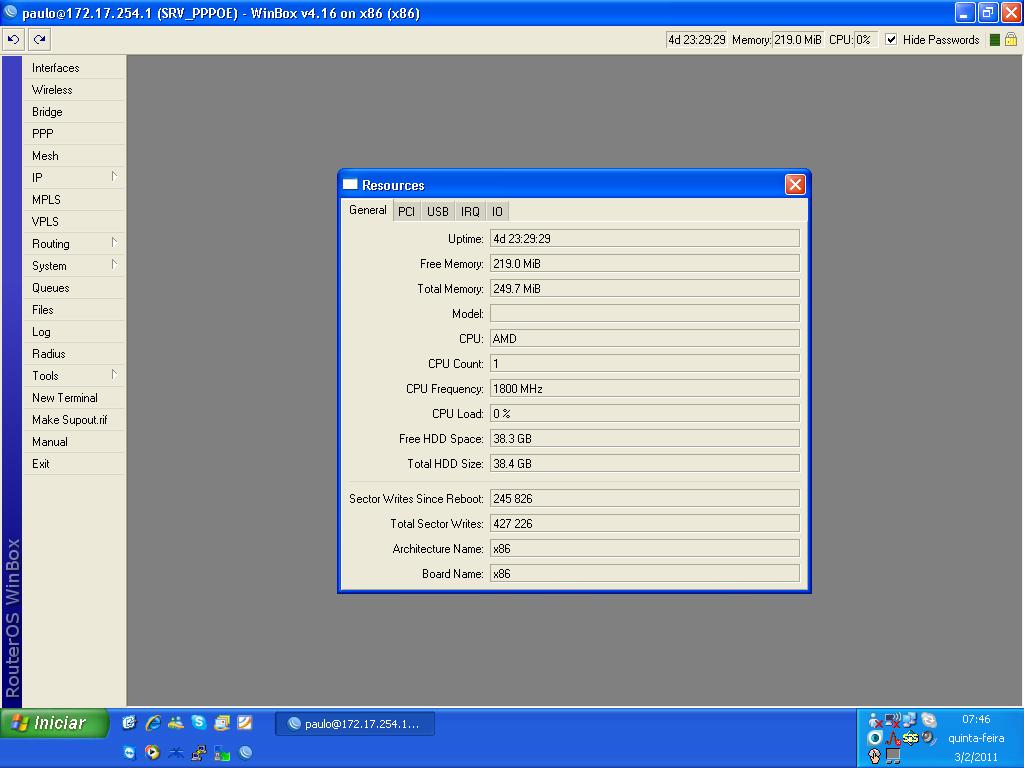1024x768 pixels.
Task: Open the VPLS menu
Action: pyautogui.click(x=74, y=222)
